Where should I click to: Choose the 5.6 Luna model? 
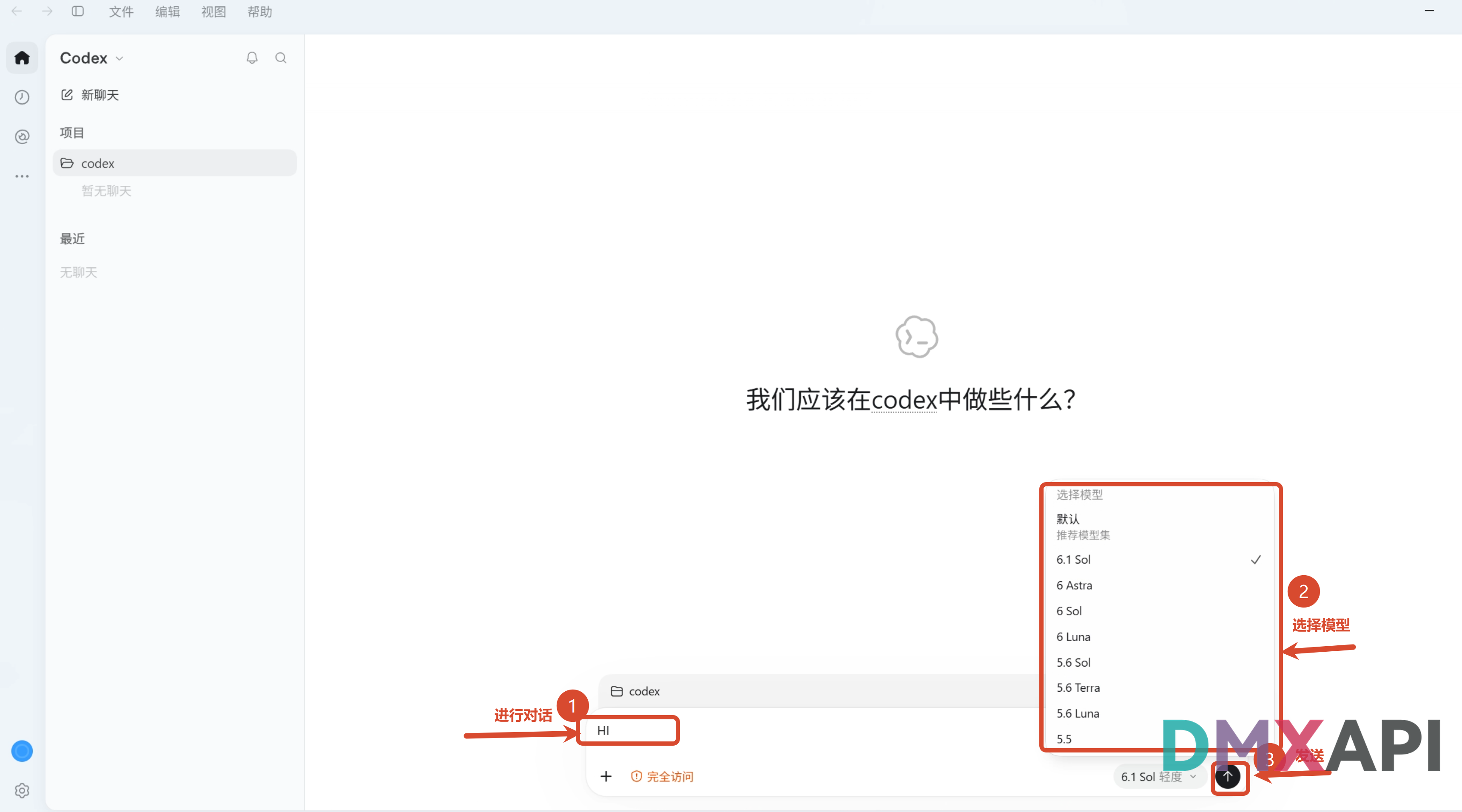[1158, 713]
